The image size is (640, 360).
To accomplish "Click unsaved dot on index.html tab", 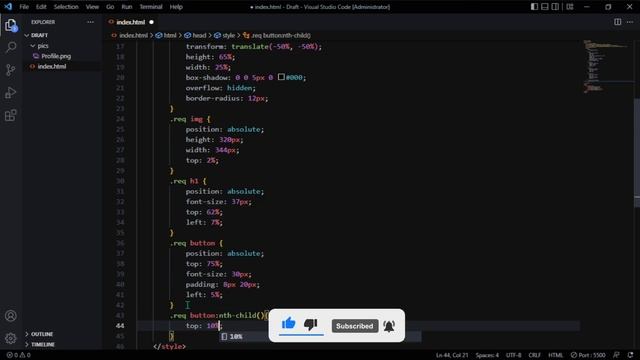I will tap(151, 22).
